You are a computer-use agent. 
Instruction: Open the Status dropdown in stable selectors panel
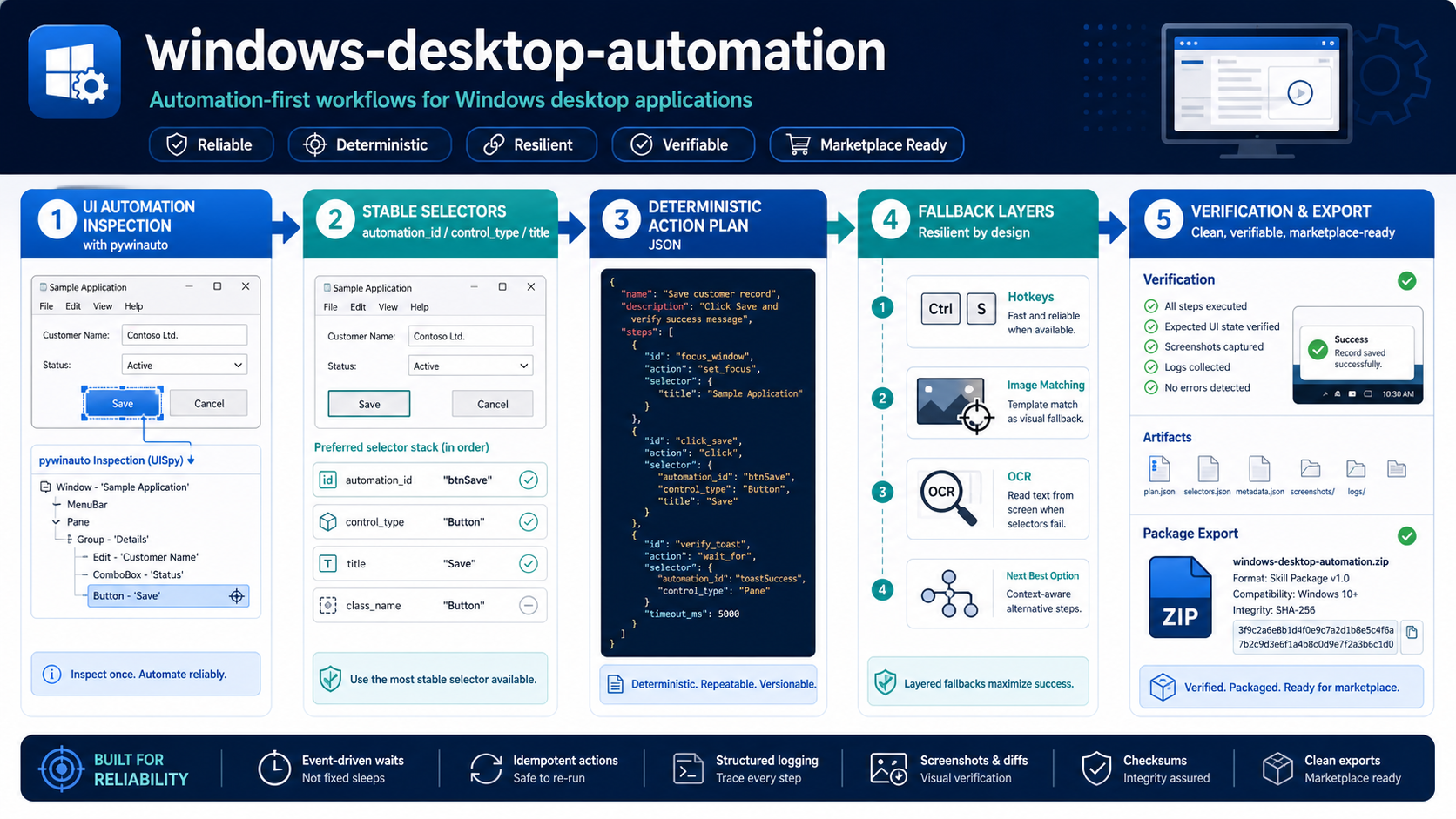(470, 366)
